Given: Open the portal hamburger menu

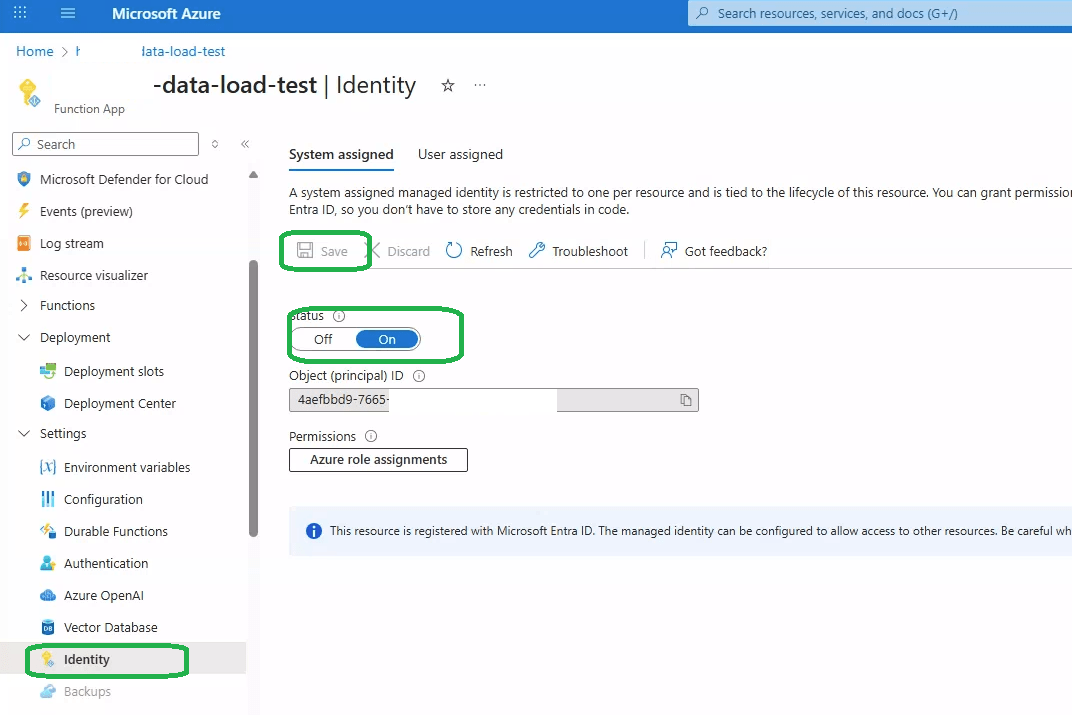Looking at the screenshot, I should pos(68,13).
